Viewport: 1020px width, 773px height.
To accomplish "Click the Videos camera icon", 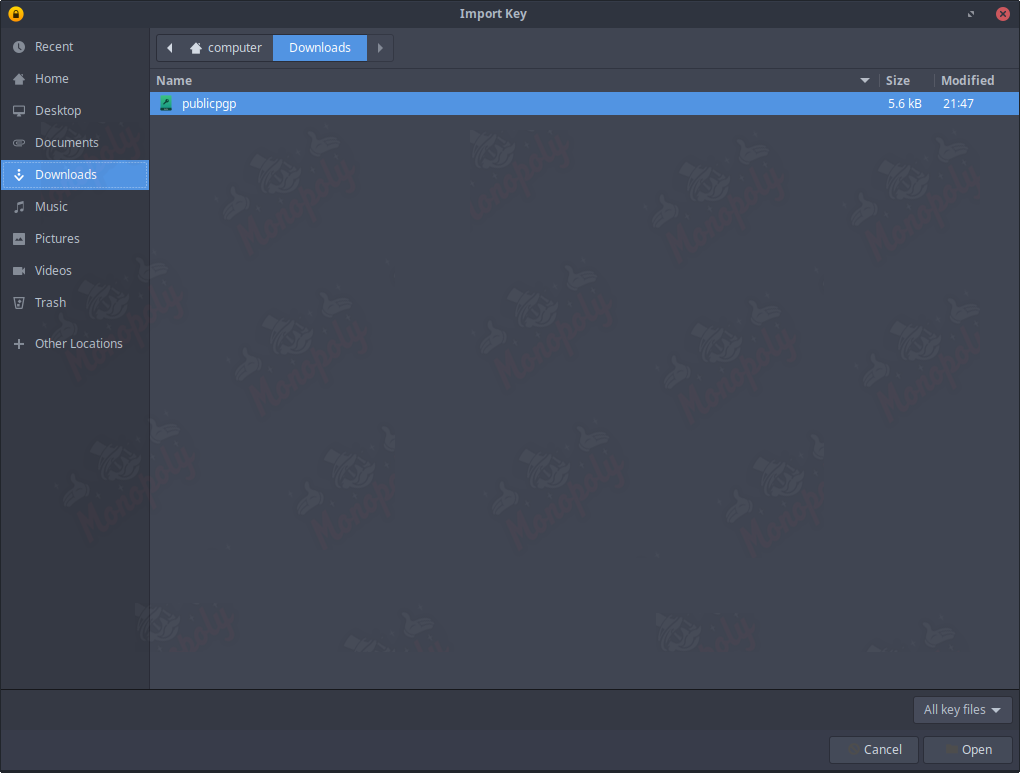I will (18, 271).
